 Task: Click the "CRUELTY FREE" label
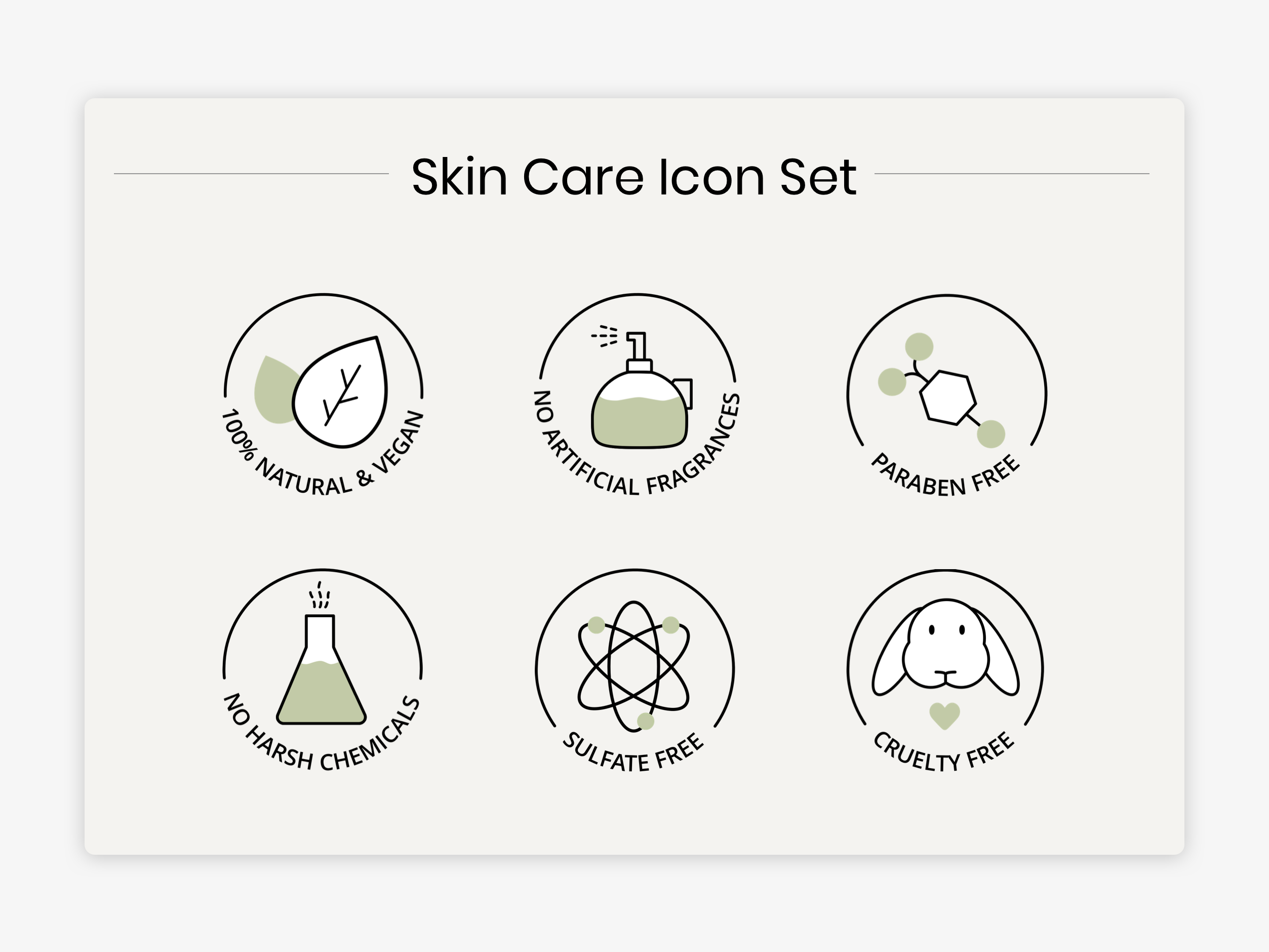(944, 755)
